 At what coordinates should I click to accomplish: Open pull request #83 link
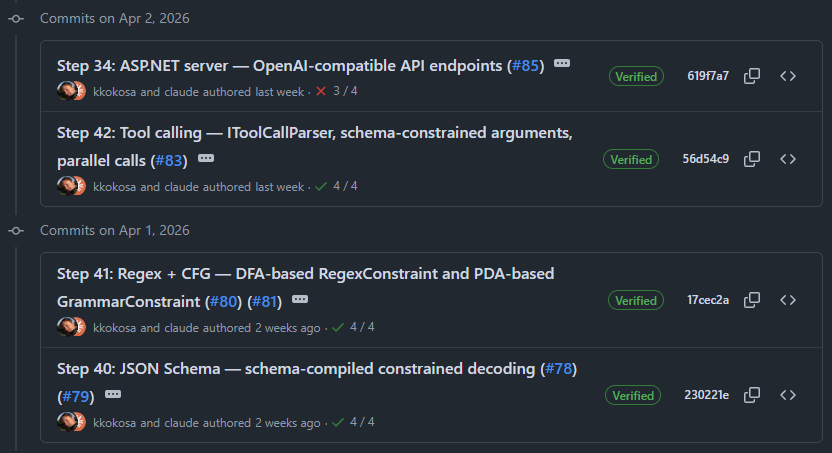tap(169, 160)
